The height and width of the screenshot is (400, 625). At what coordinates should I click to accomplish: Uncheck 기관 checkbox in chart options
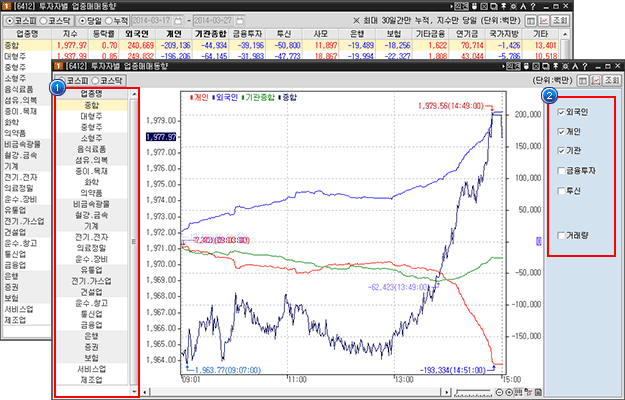point(561,151)
